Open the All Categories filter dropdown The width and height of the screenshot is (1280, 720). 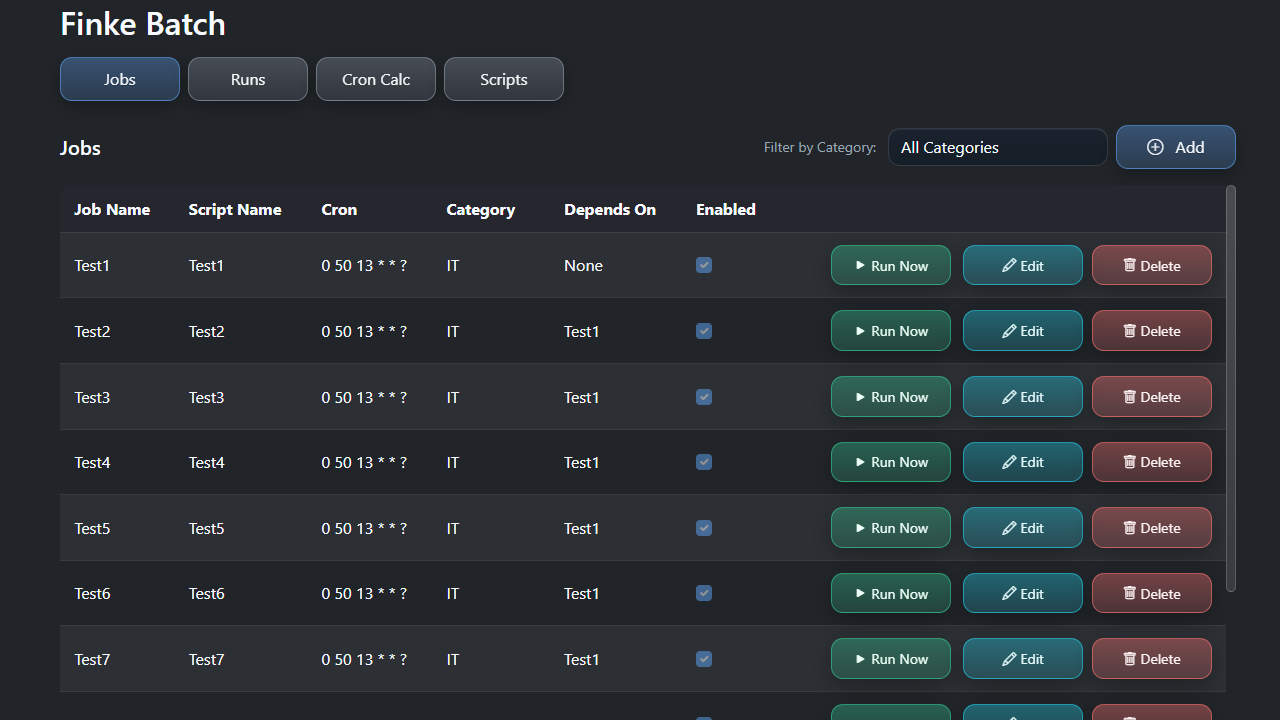pyautogui.click(x=997, y=147)
